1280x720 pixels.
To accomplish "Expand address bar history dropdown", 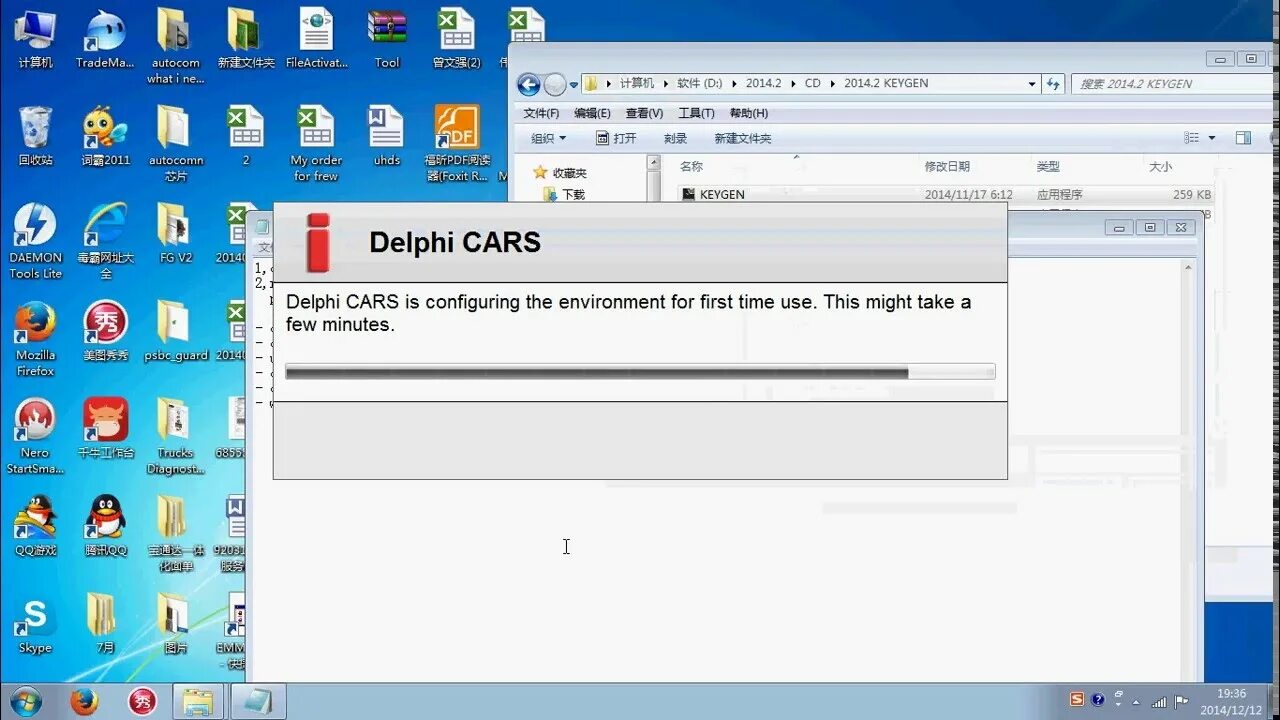I will click(x=1032, y=84).
